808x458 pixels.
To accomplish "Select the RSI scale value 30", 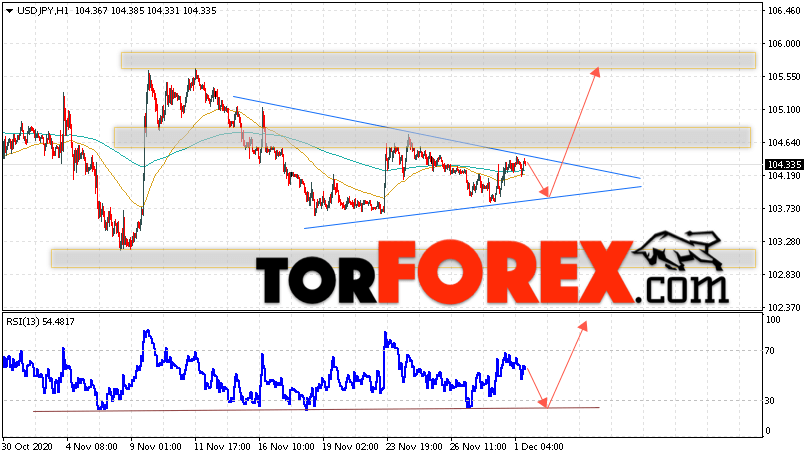I will pos(770,400).
